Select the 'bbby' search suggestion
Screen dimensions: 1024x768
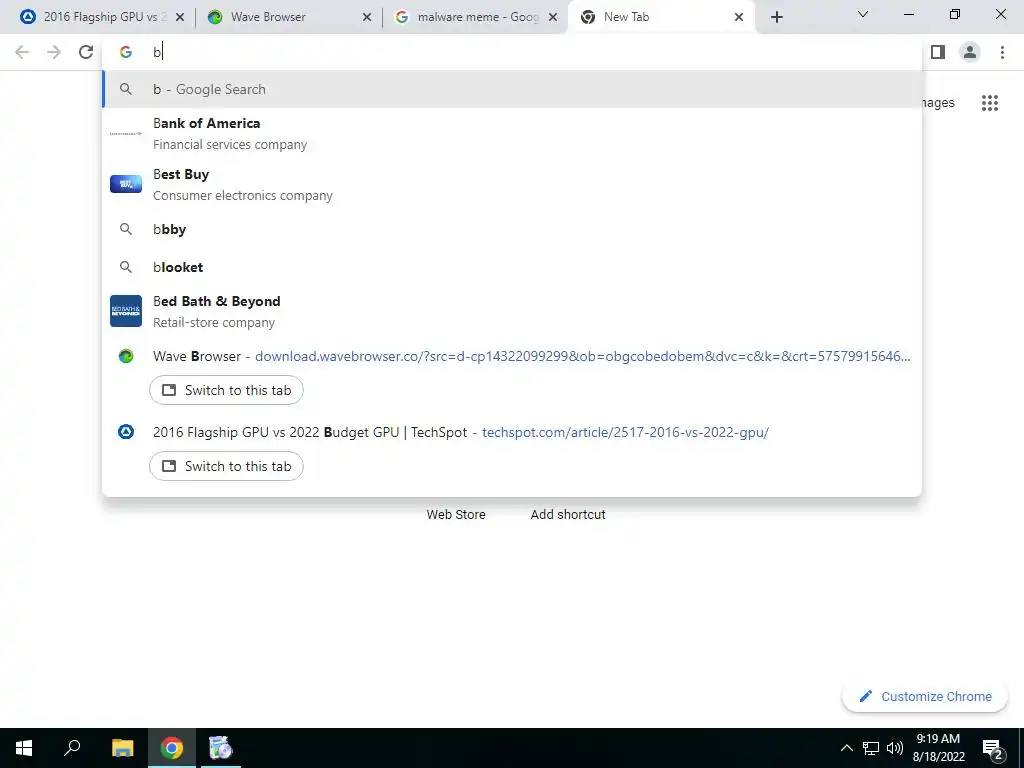point(512,229)
